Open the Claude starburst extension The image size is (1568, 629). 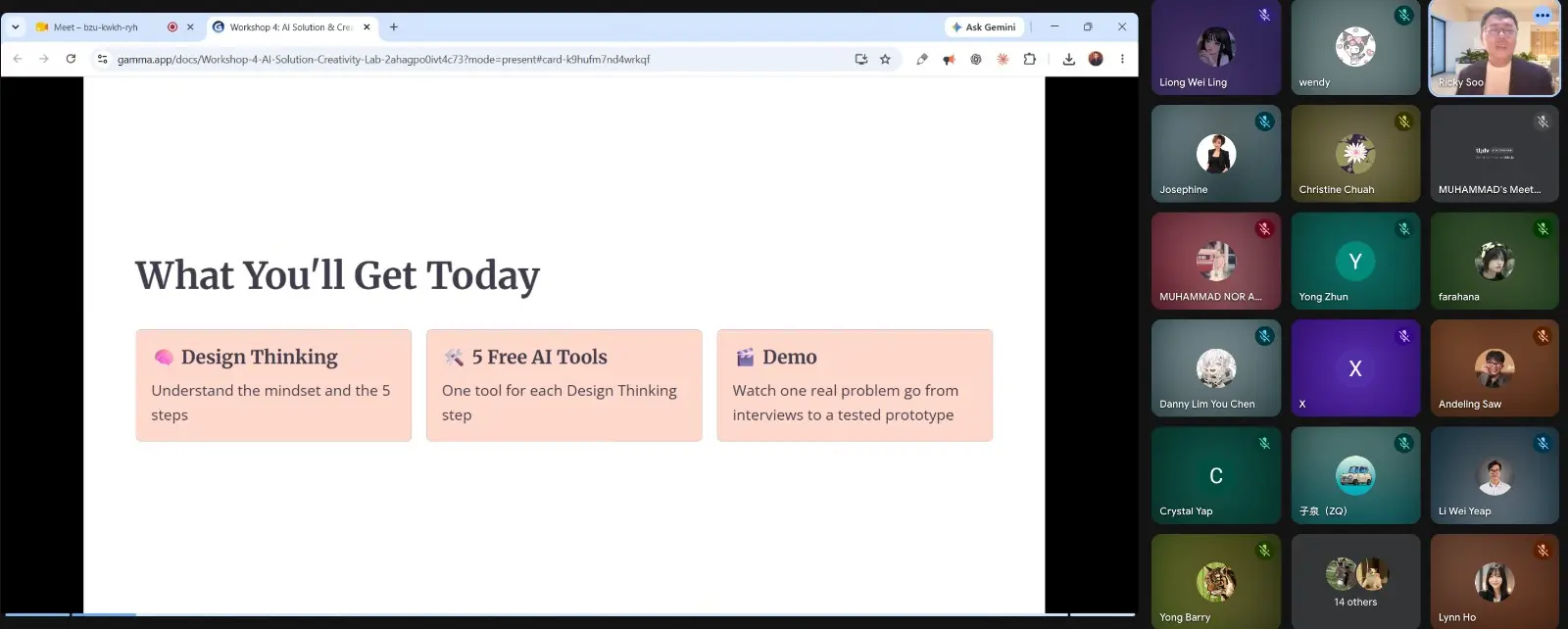click(1003, 59)
